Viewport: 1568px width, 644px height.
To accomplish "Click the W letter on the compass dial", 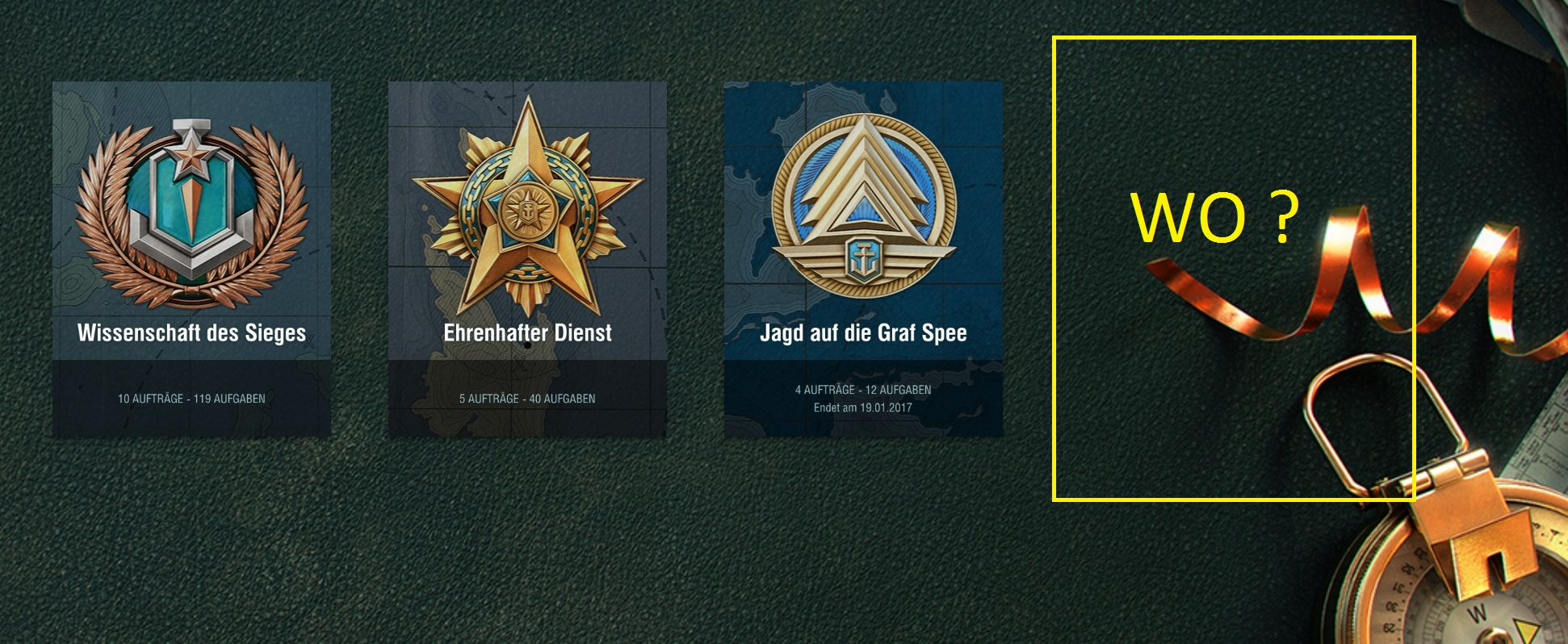I will [x=1477, y=613].
